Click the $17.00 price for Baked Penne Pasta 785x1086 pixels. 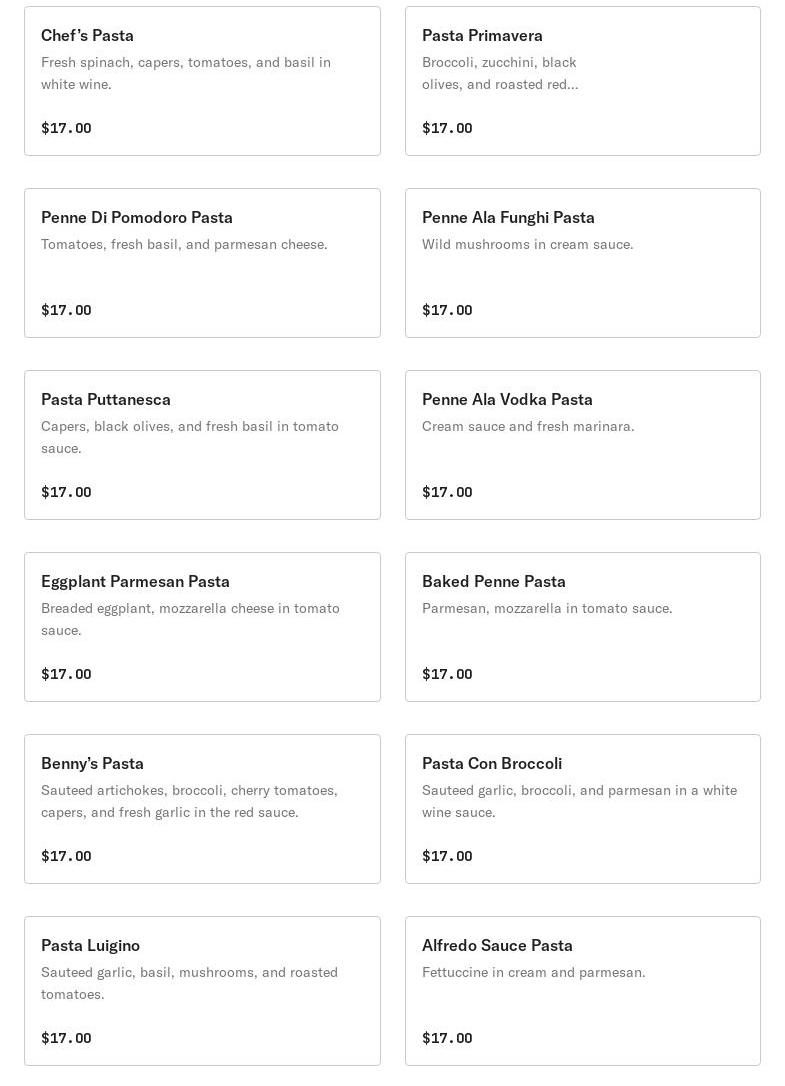point(447,674)
